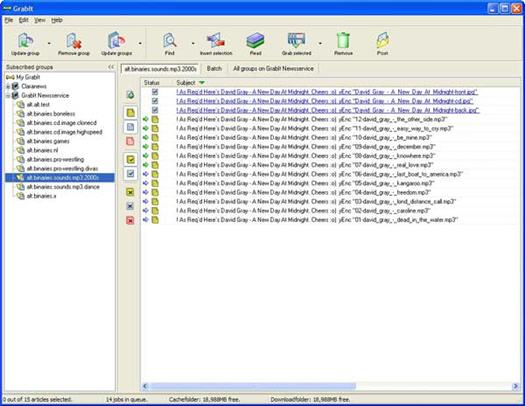Click yellow file icon of 12-david_gray the_other_side row
This screenshot has width=525, height=406.
(x=155, y=119)
